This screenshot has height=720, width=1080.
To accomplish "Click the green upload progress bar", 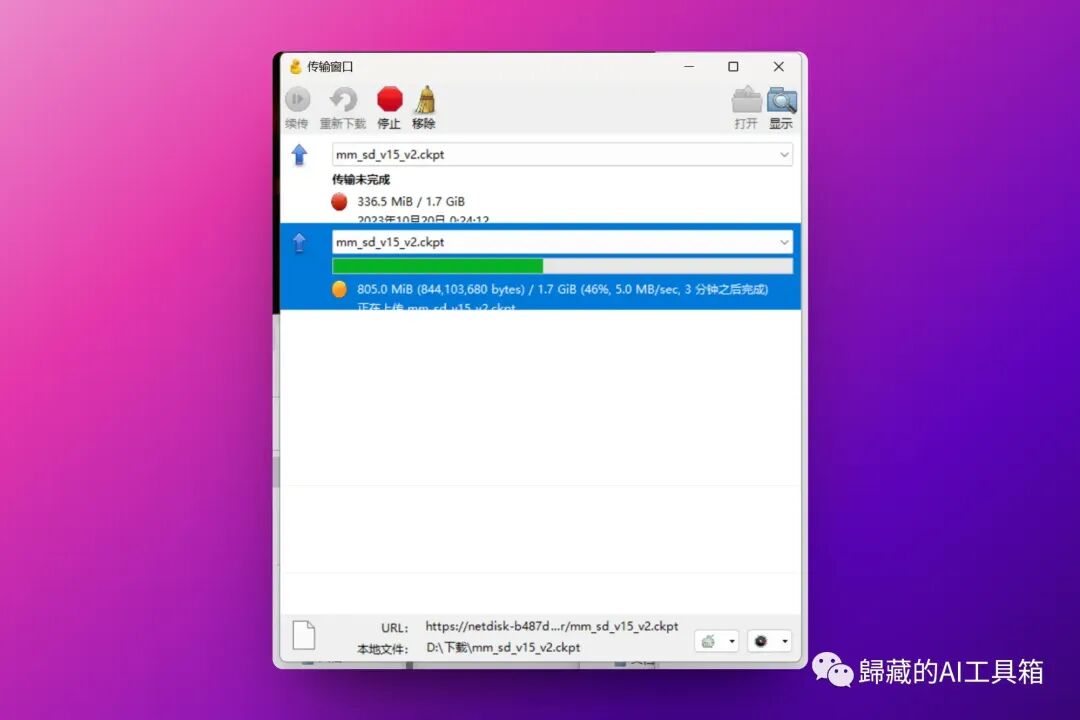I will pos(562,266).
